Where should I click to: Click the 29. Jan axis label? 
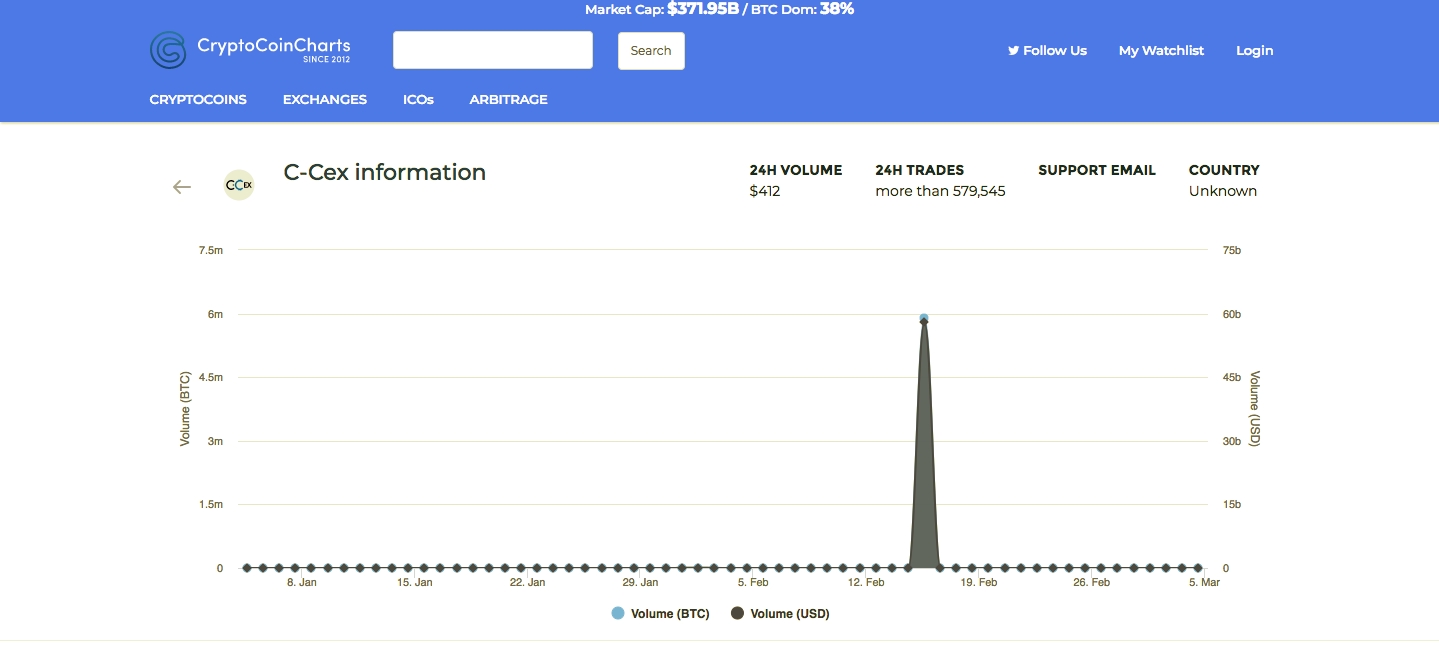pos(640,582)
